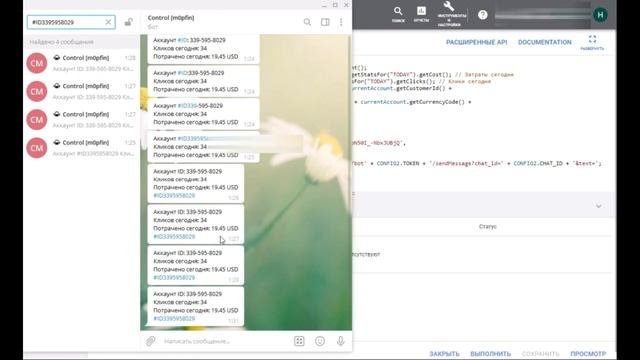Click the lock icon beside the search field
This screenshot has height=360, width=640.
click(129, 22)
